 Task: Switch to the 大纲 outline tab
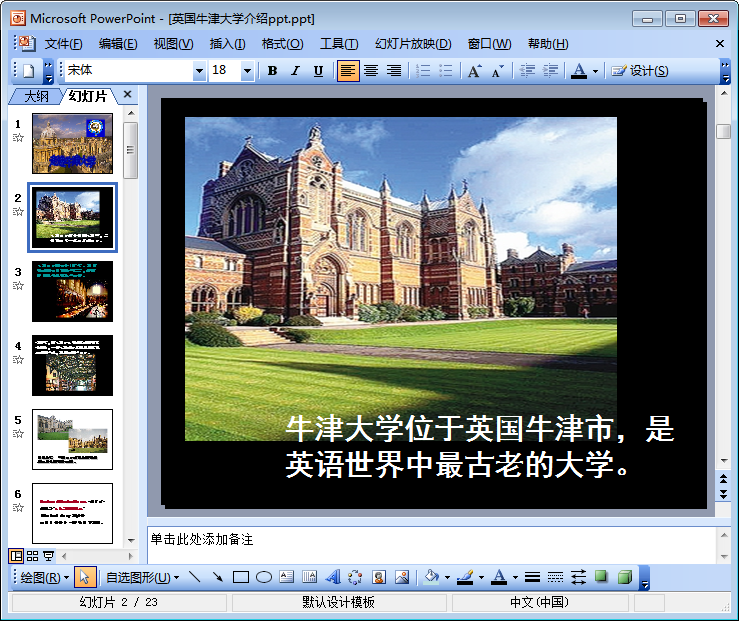(x=36, y=96)
